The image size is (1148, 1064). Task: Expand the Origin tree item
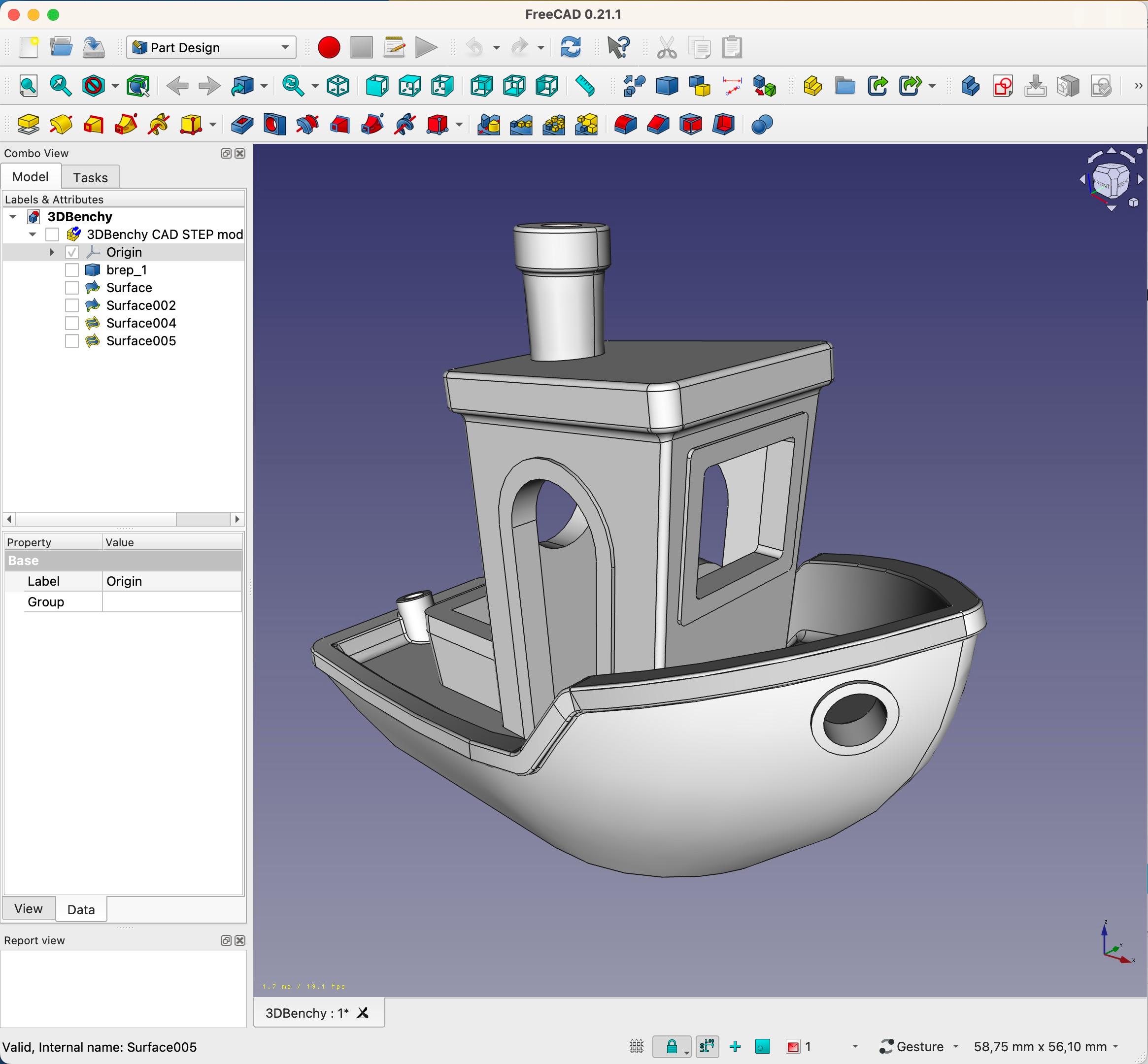click(52, 252)
